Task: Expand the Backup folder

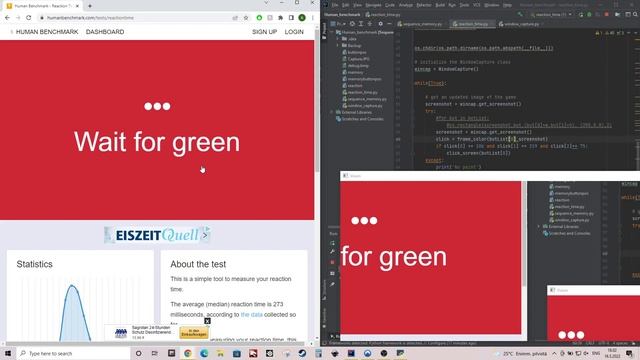Action: coord(338,46)
